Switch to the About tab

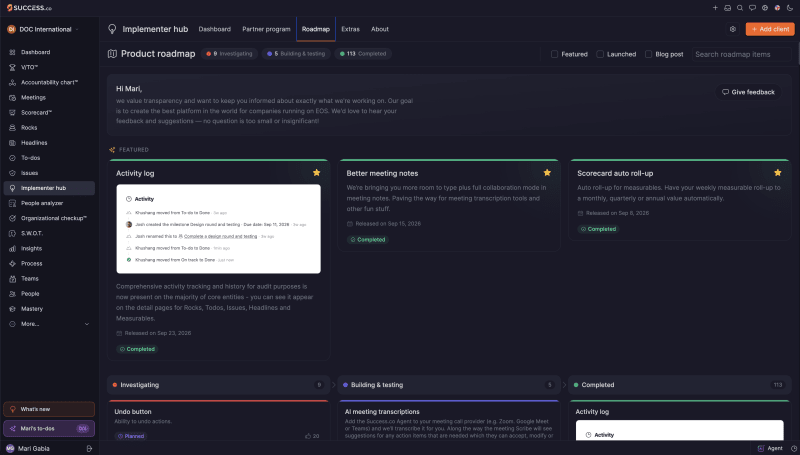380,29
